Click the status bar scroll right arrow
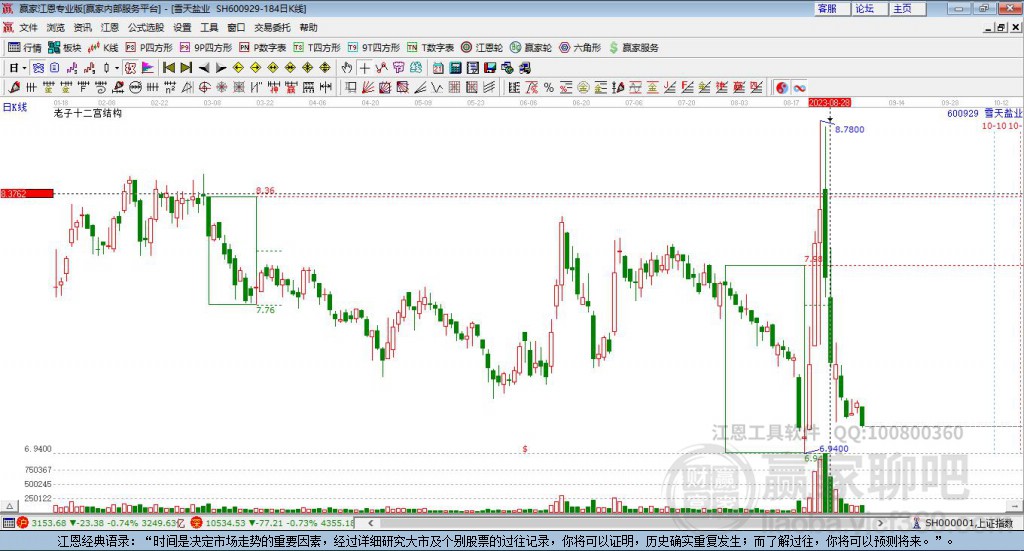This screenshot has height=551, width=1024. click(x=880, y=523)
